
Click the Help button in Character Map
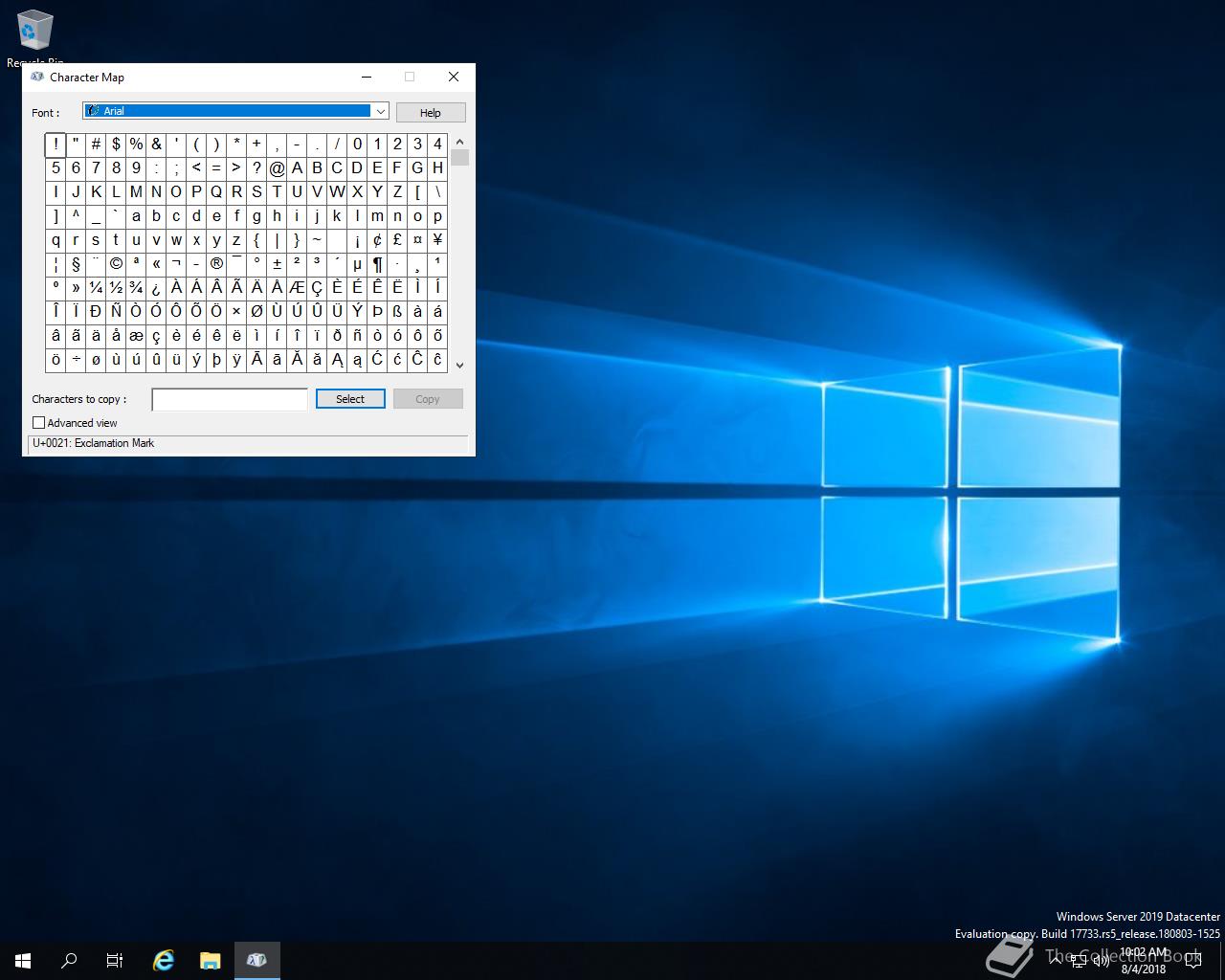pyautogui.click(x=431, y=113)
